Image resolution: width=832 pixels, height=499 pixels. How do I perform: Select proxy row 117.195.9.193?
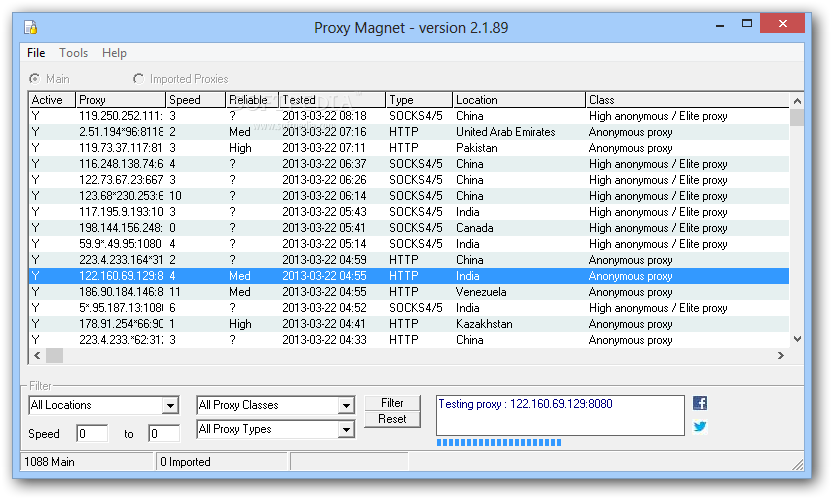coord(409,212)
